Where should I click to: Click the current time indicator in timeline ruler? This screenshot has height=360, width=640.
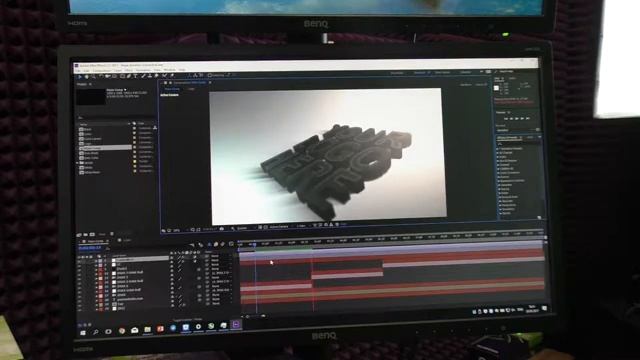click(255, 244)
